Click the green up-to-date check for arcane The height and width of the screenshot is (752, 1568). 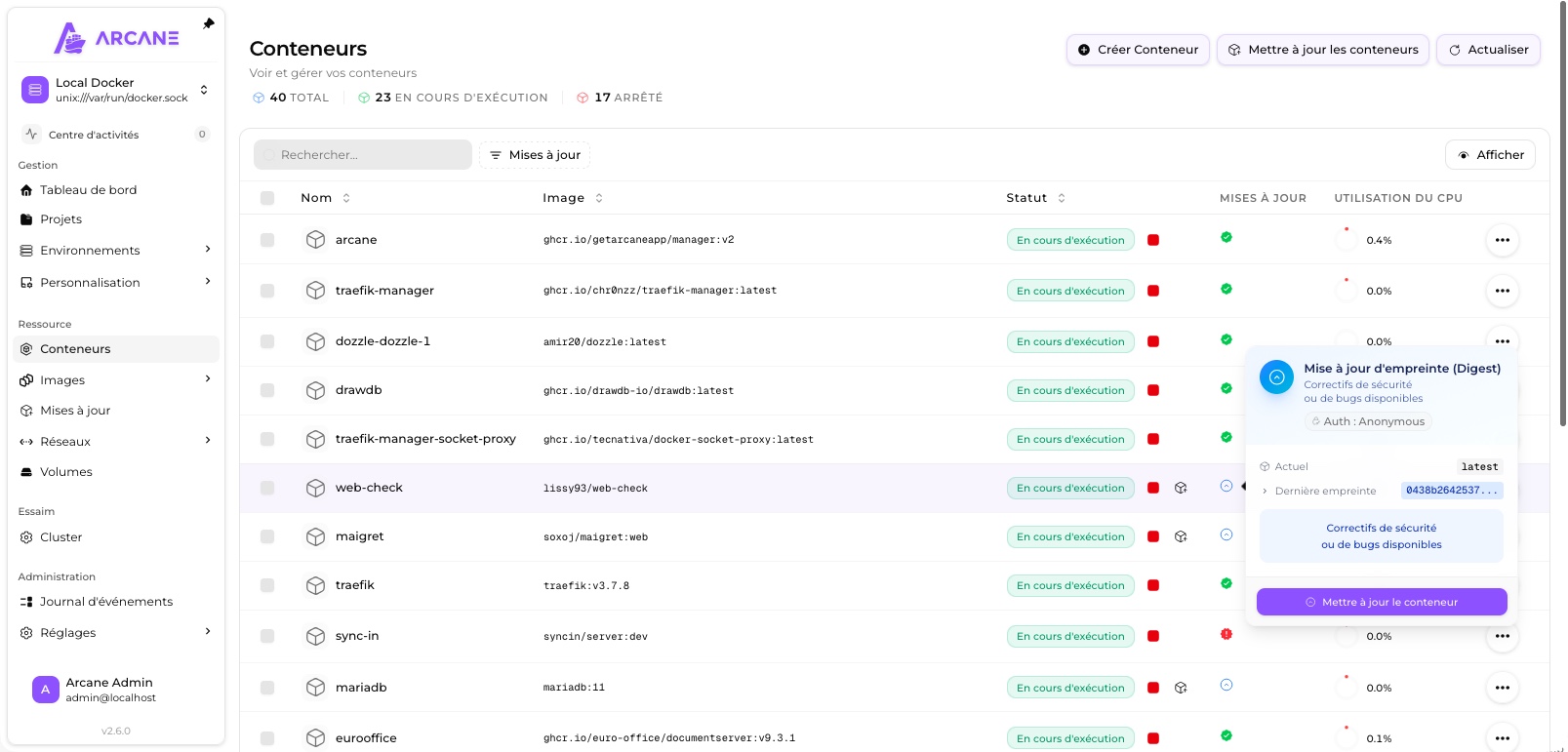point(1226,237)
